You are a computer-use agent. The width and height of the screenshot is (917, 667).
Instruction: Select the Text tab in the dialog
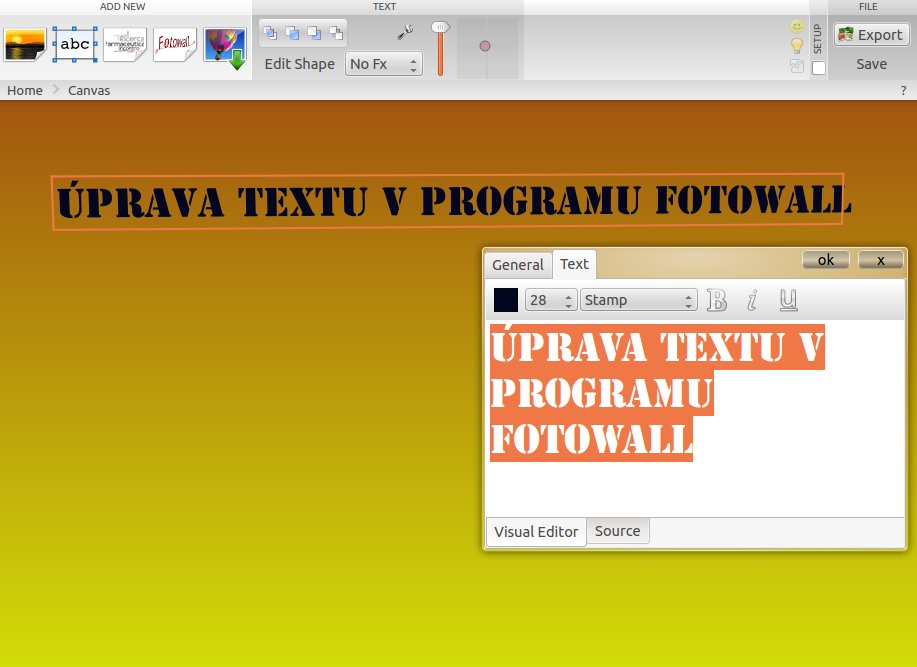tap(574, 264)
